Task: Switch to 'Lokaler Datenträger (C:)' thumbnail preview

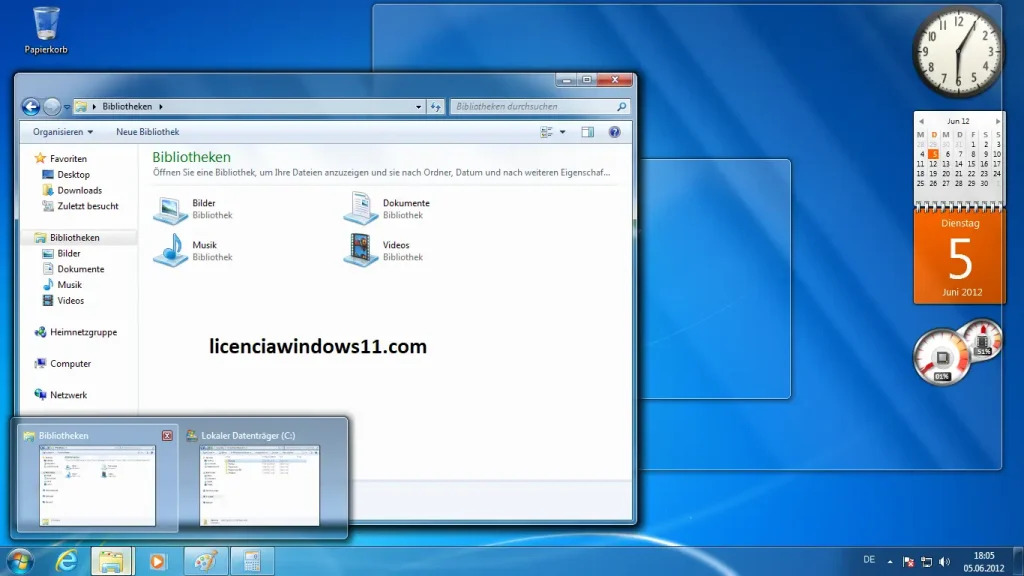Action: coord(259,485)
